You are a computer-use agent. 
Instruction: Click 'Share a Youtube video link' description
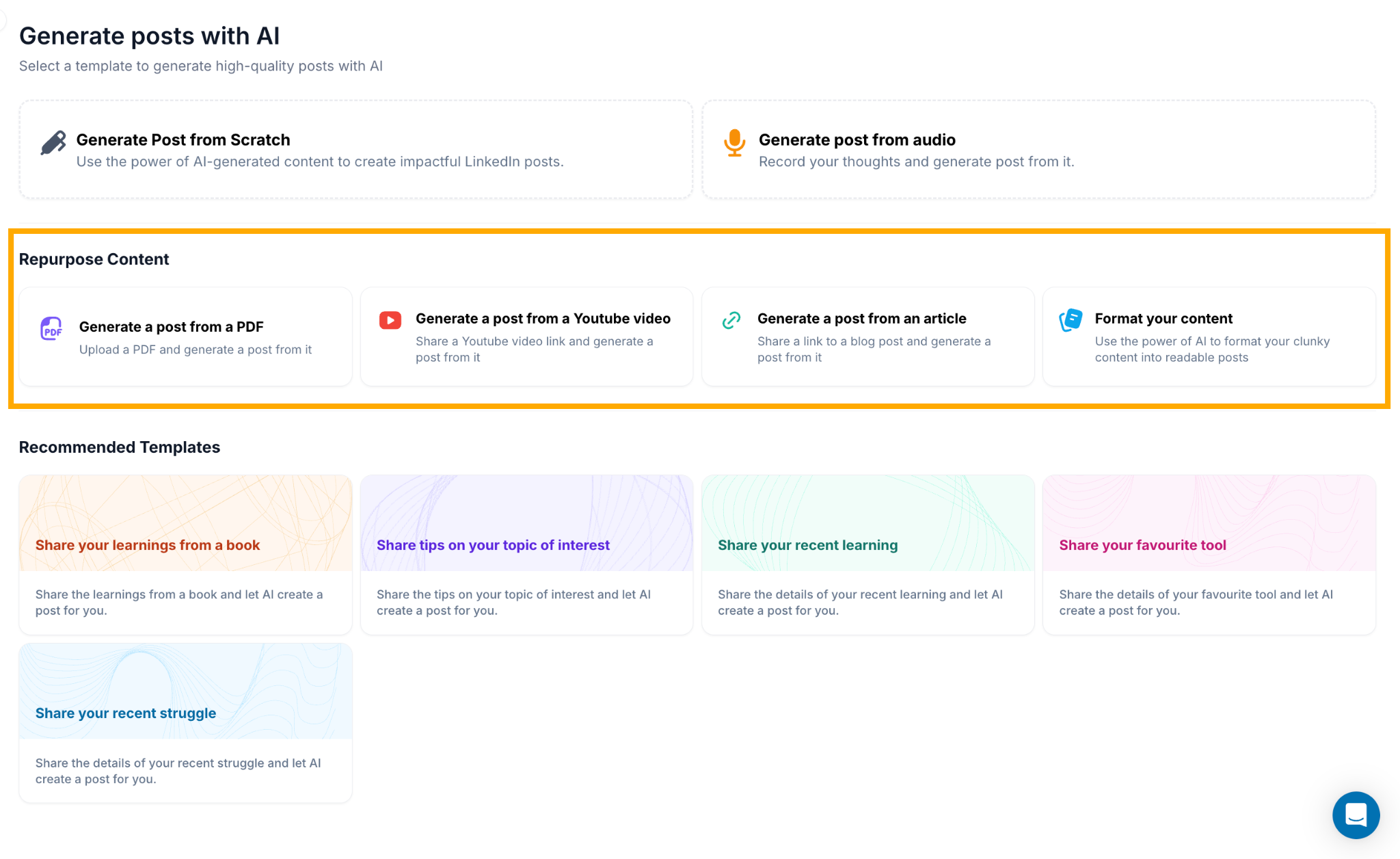[535, 349]
